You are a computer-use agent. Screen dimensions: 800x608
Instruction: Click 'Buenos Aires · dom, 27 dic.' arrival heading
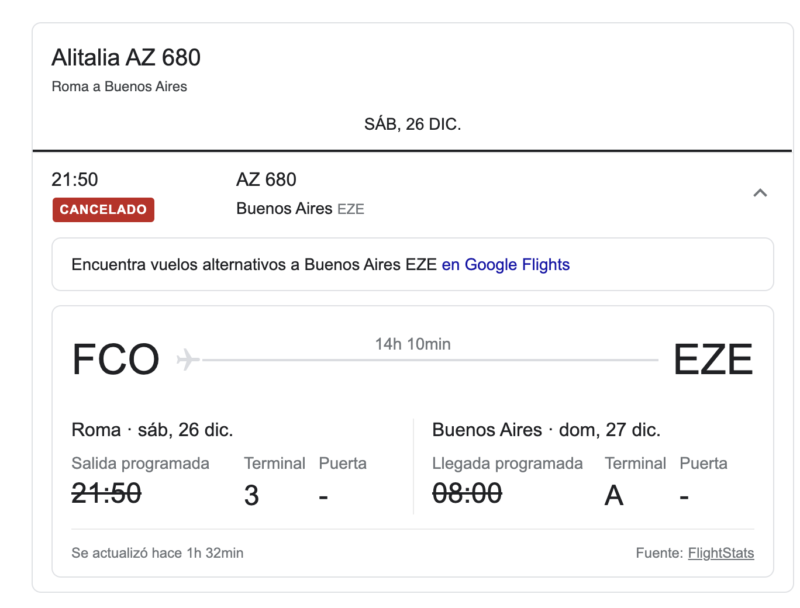coord(546,430)
